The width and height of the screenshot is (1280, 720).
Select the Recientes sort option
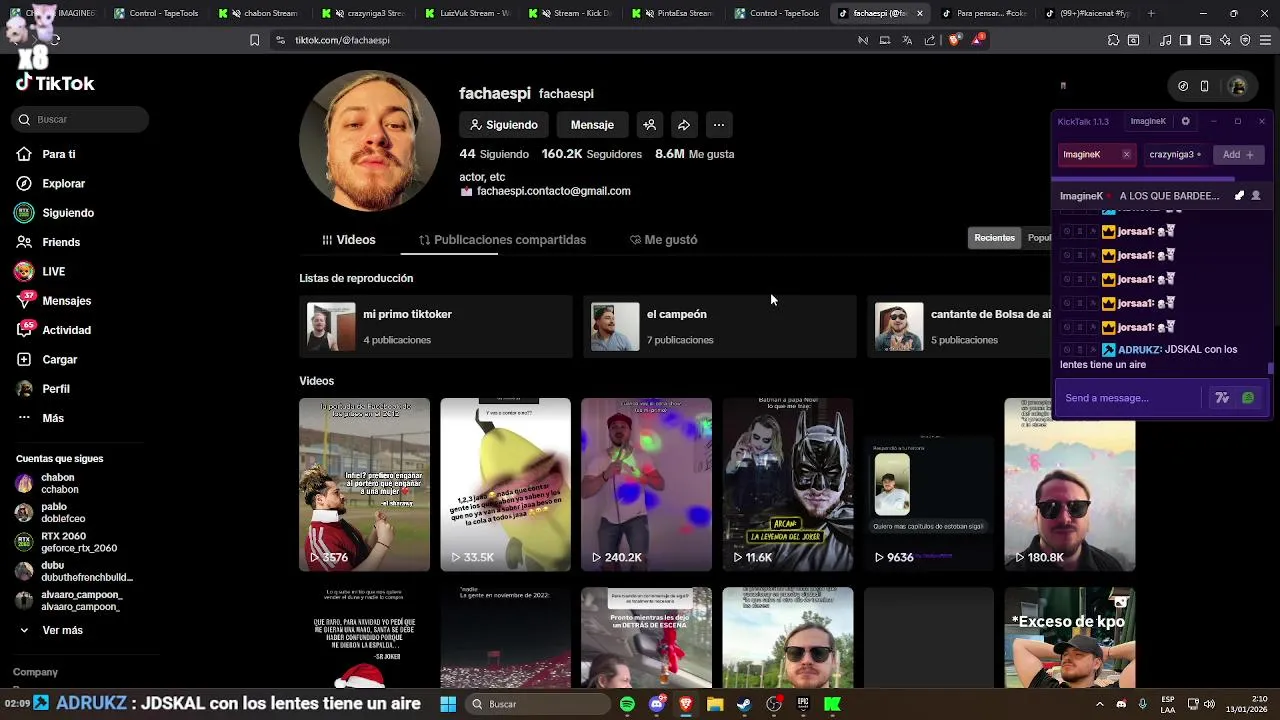994,238
